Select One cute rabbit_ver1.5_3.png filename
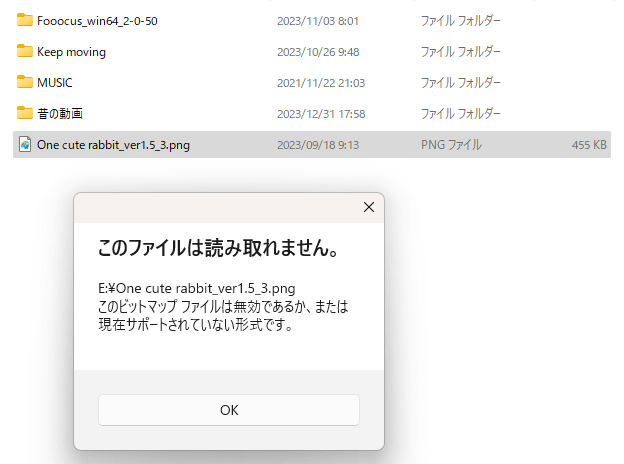The image size is (624, 464). [x=113, y=145]
